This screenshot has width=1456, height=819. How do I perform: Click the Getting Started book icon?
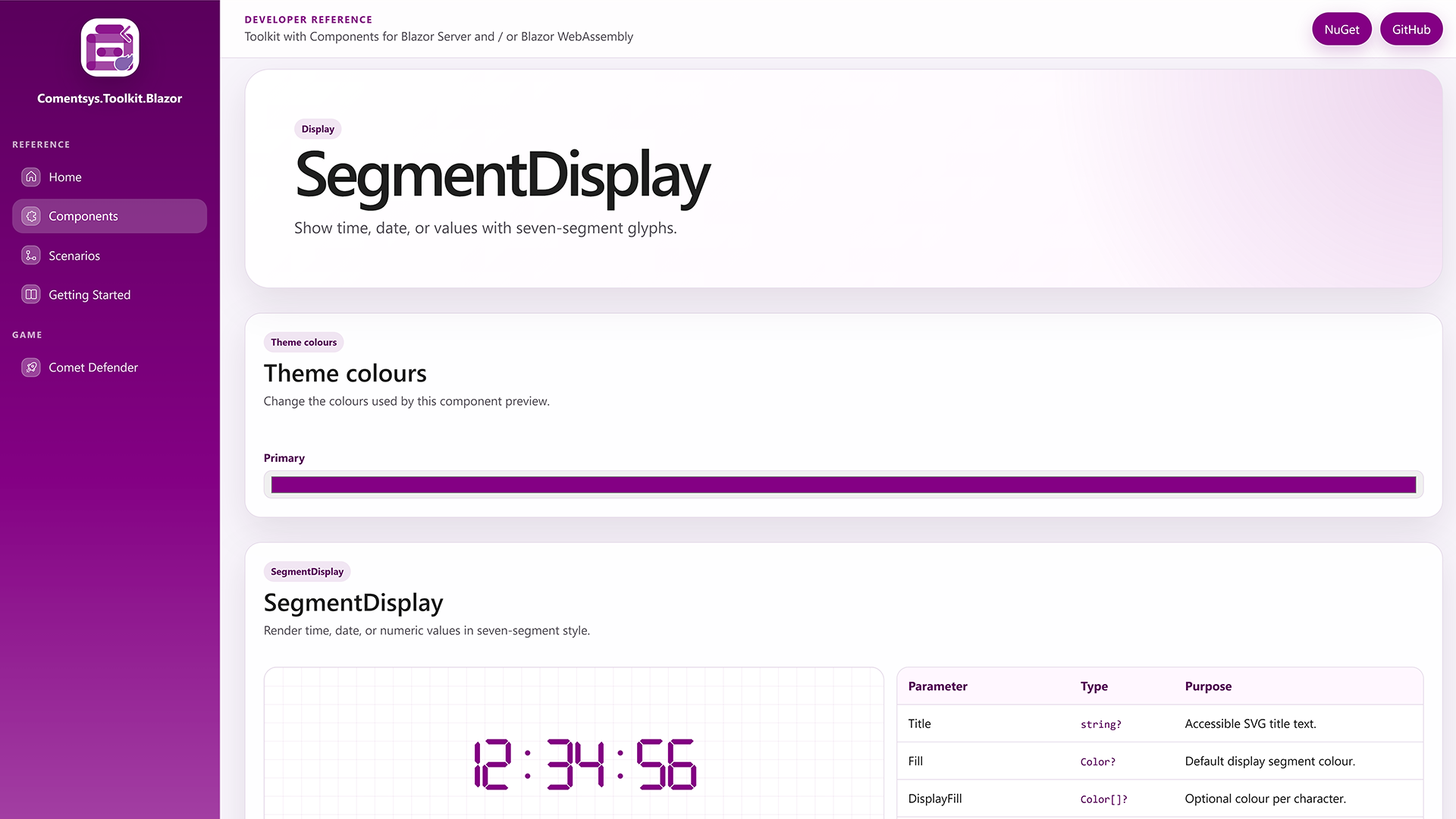(x=31, y=294)
